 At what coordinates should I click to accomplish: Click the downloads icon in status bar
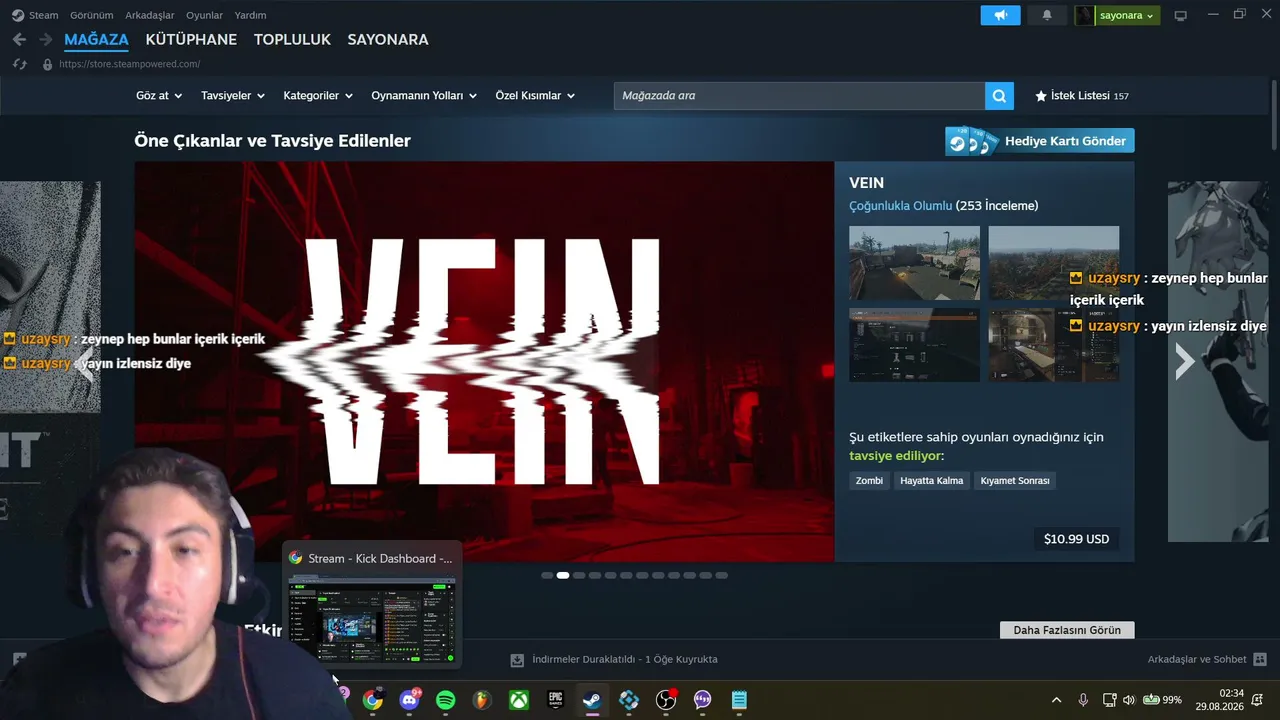(517, 660)
